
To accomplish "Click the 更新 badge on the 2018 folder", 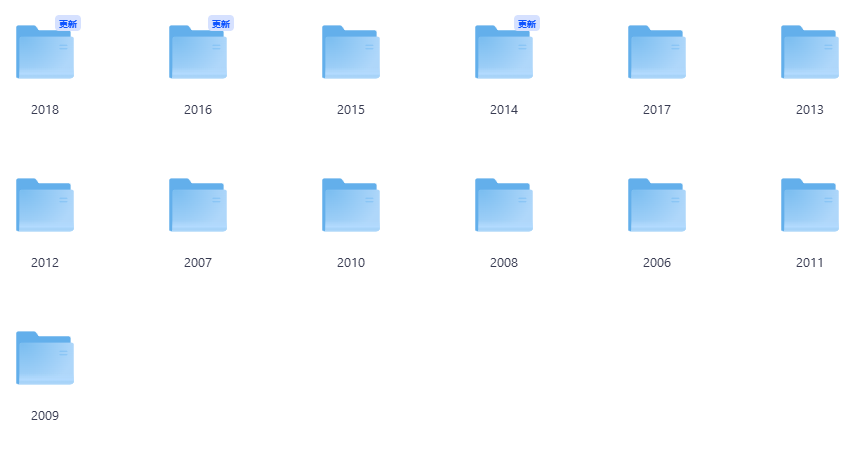I will click(x=68, y=24).
